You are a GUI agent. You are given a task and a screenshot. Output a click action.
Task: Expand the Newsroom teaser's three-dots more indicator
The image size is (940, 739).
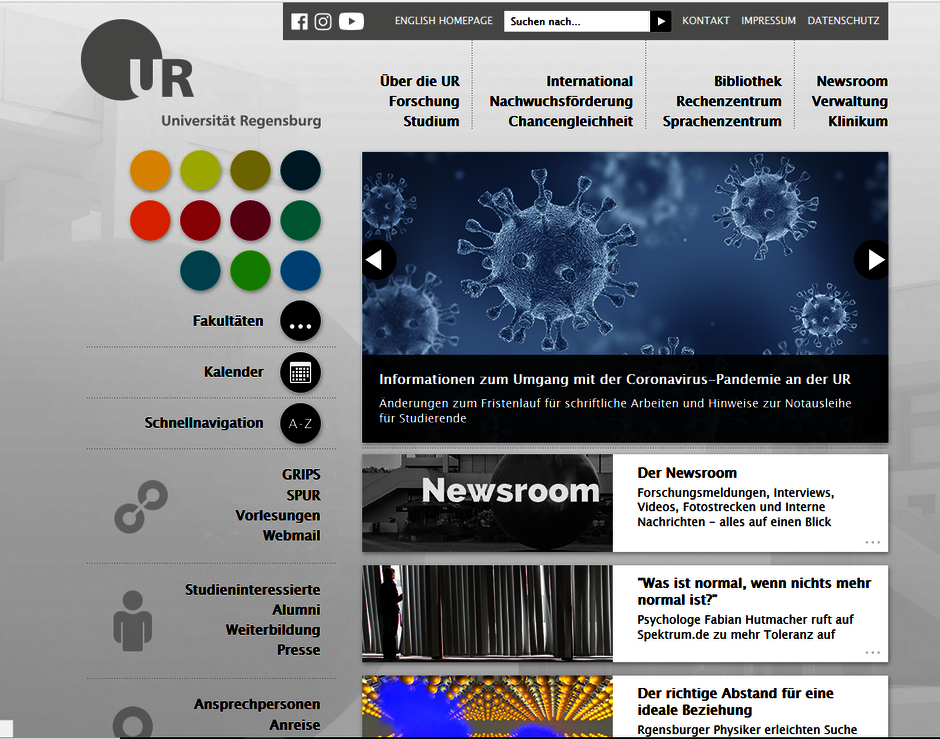[x=872, y=542]
